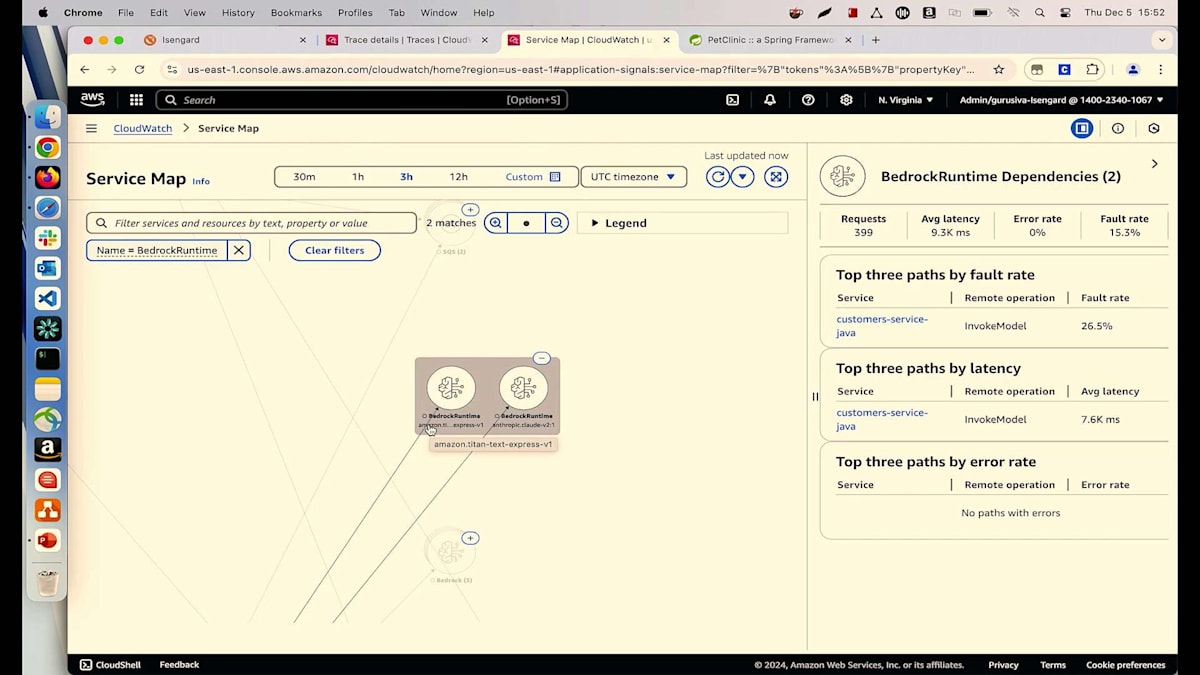Collapse the BedrockRuntime group with minus

point(541,358)
